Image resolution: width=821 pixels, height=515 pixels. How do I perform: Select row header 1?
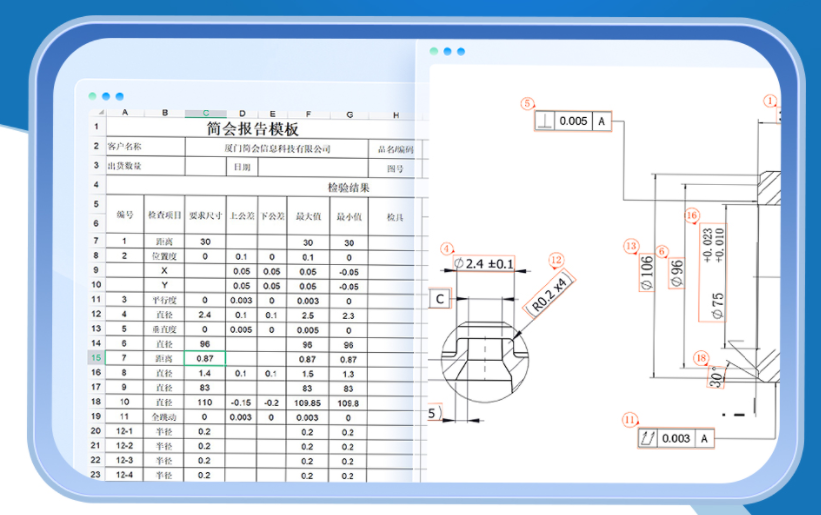point(96,127)
